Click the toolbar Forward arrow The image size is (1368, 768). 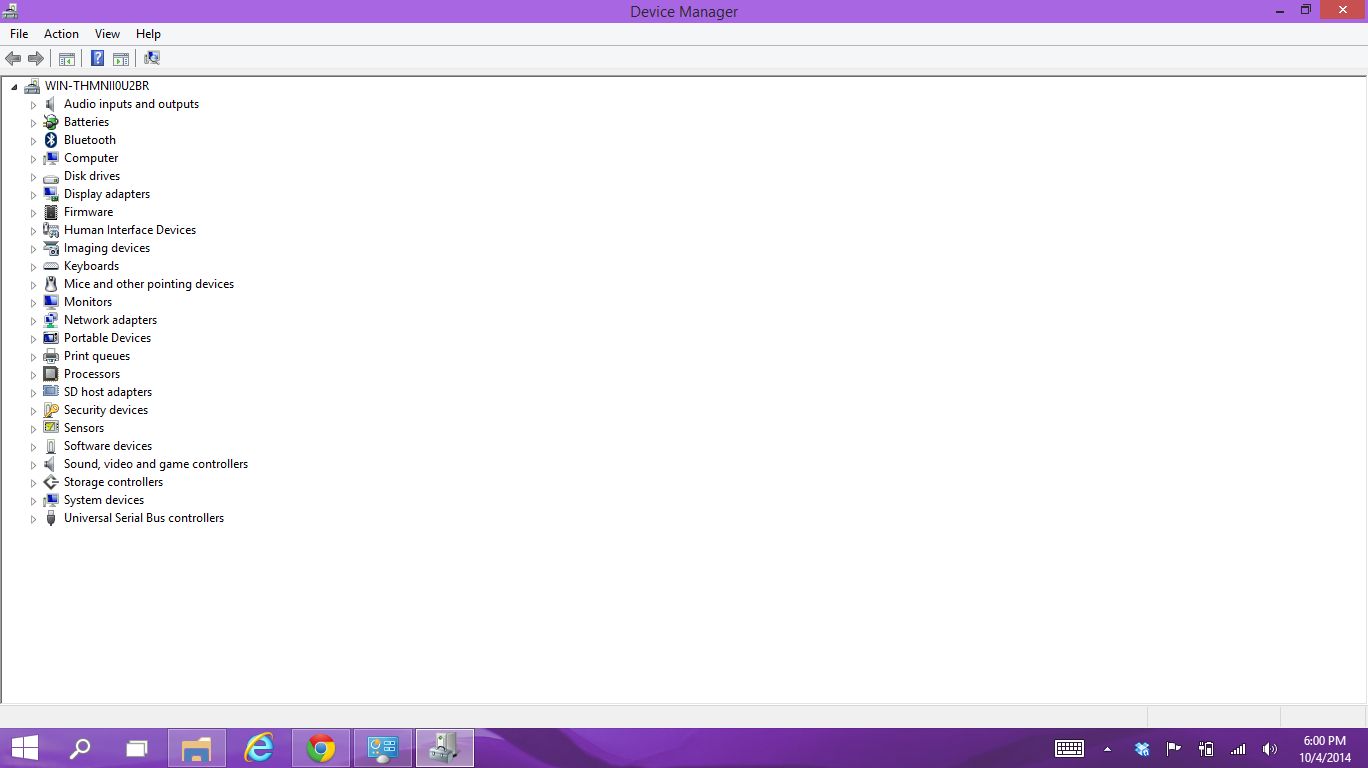tap(35, 58)
